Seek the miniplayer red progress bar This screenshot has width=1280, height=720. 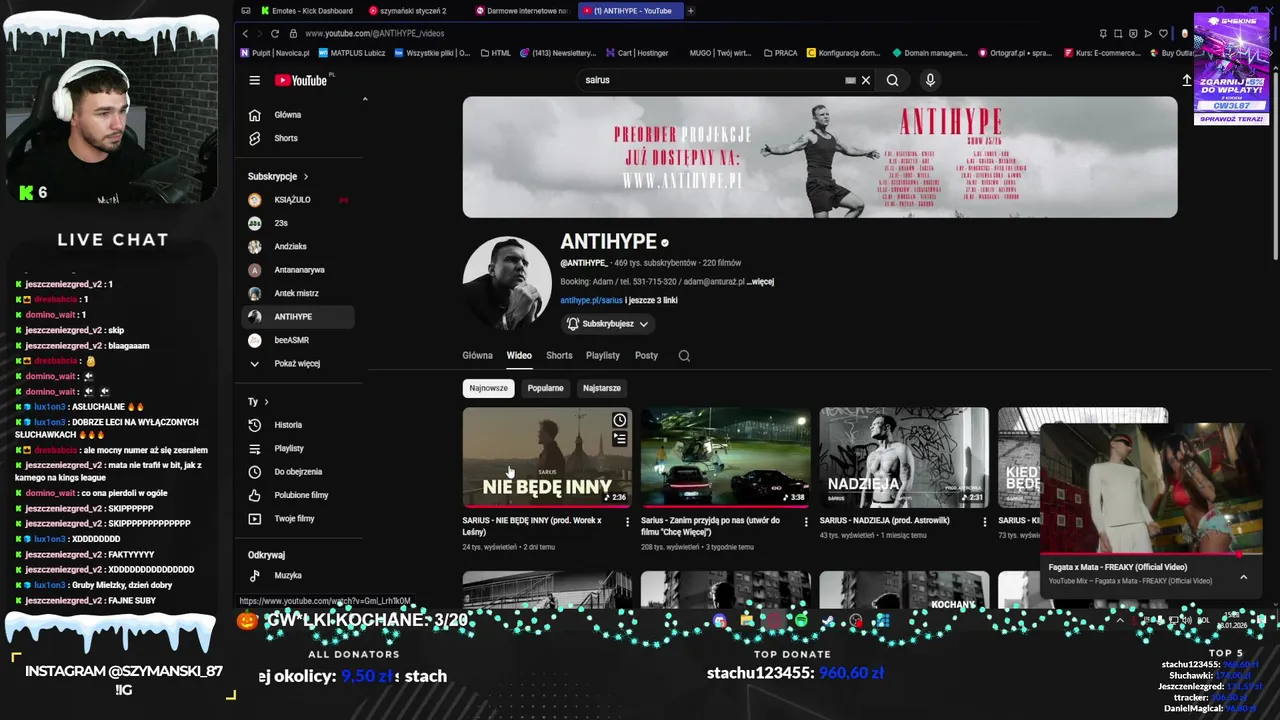1151,554
